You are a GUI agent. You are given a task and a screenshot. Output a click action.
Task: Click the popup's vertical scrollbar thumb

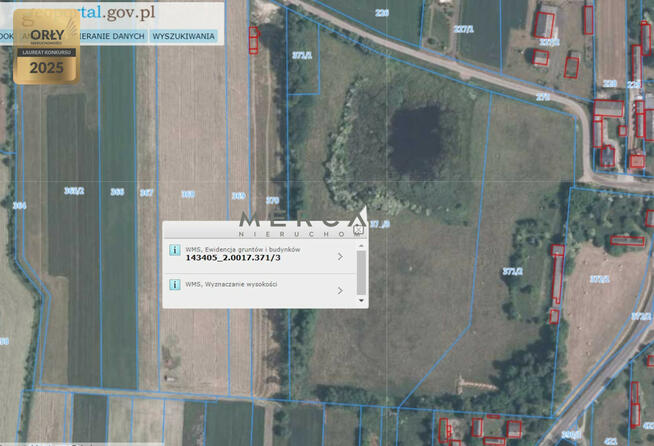coord(361,272)
